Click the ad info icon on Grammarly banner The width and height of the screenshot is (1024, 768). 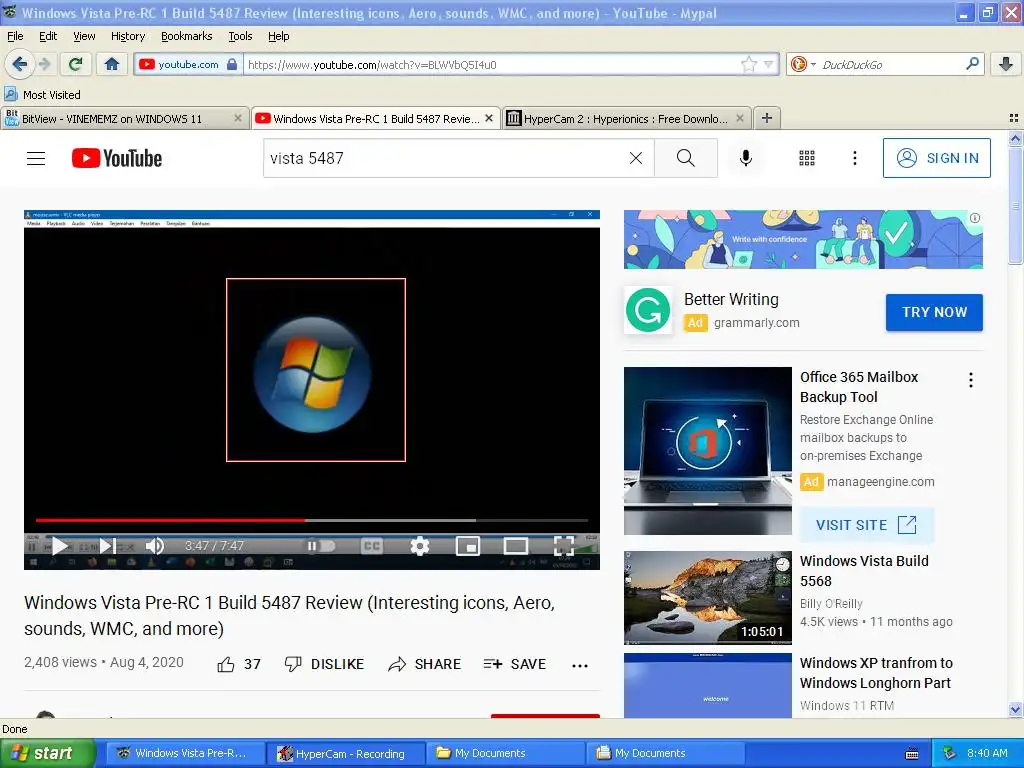click(974, 218)
